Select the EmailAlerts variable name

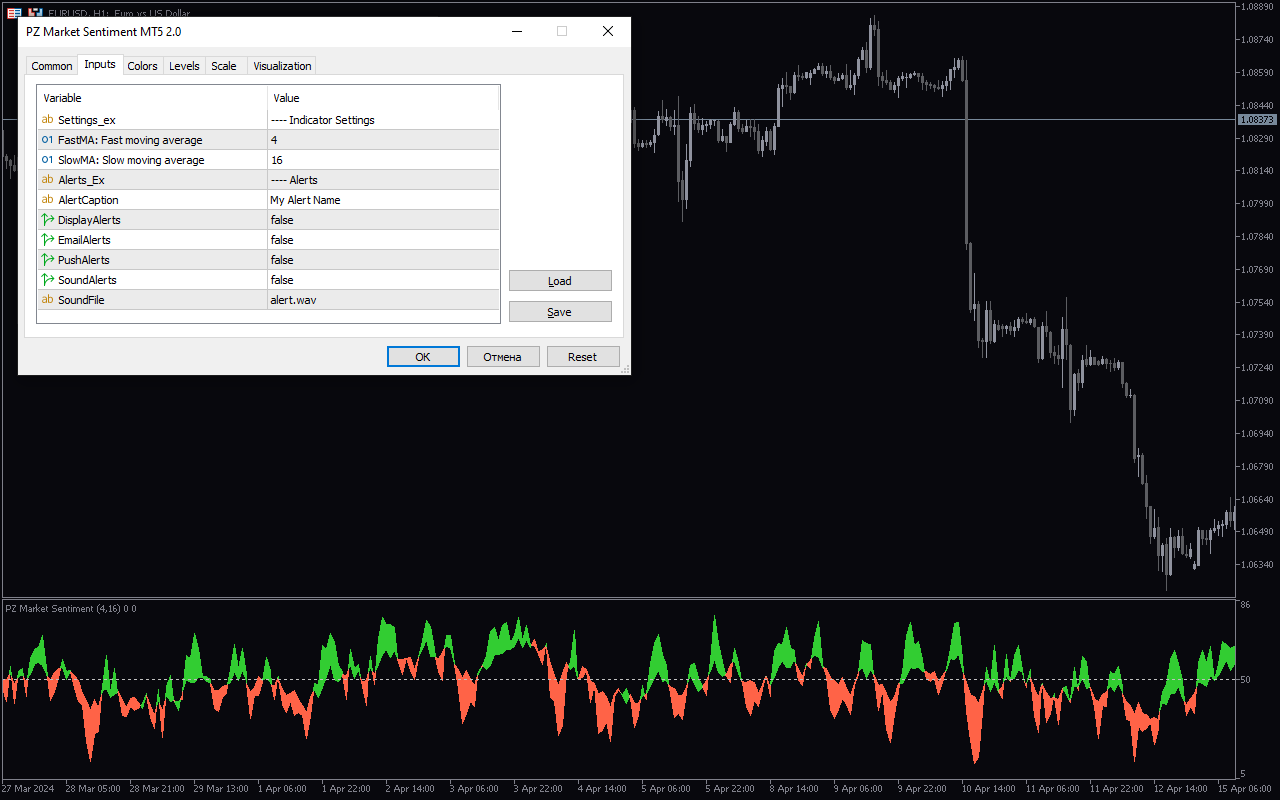tap(84, 240)
